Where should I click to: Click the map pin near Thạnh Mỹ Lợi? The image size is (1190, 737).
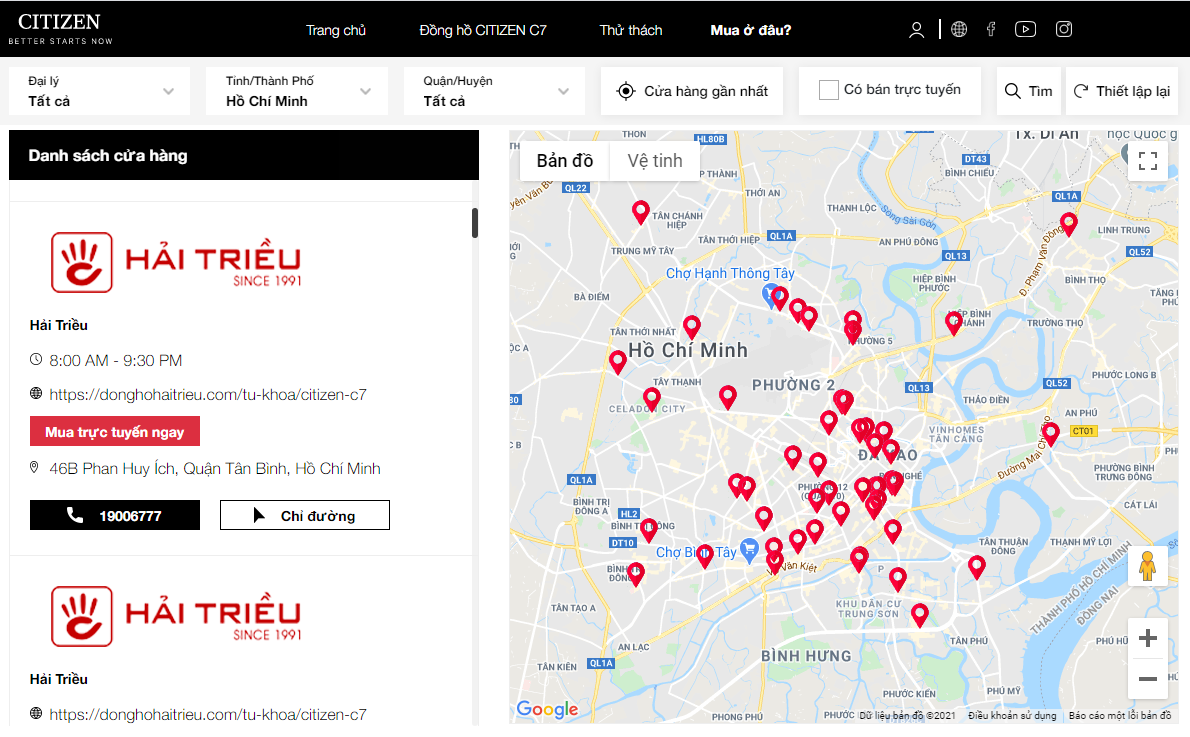click(x=977, y=567)
